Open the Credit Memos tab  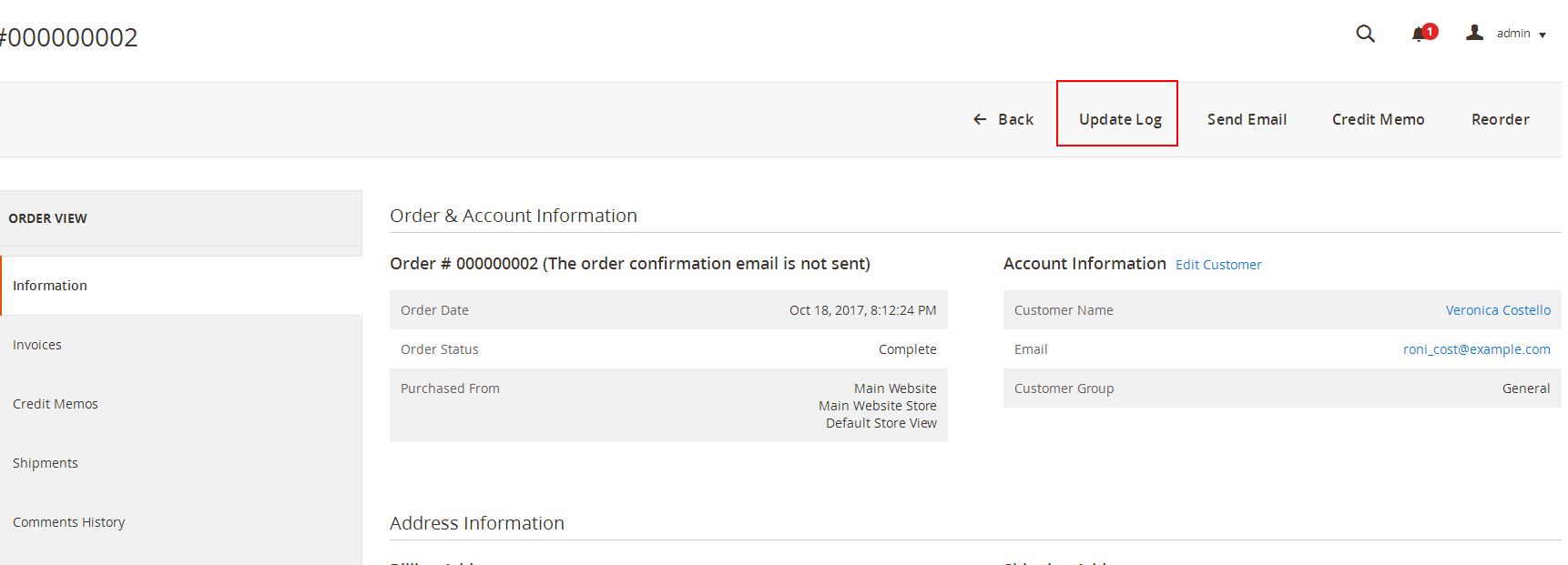[181, 404]
